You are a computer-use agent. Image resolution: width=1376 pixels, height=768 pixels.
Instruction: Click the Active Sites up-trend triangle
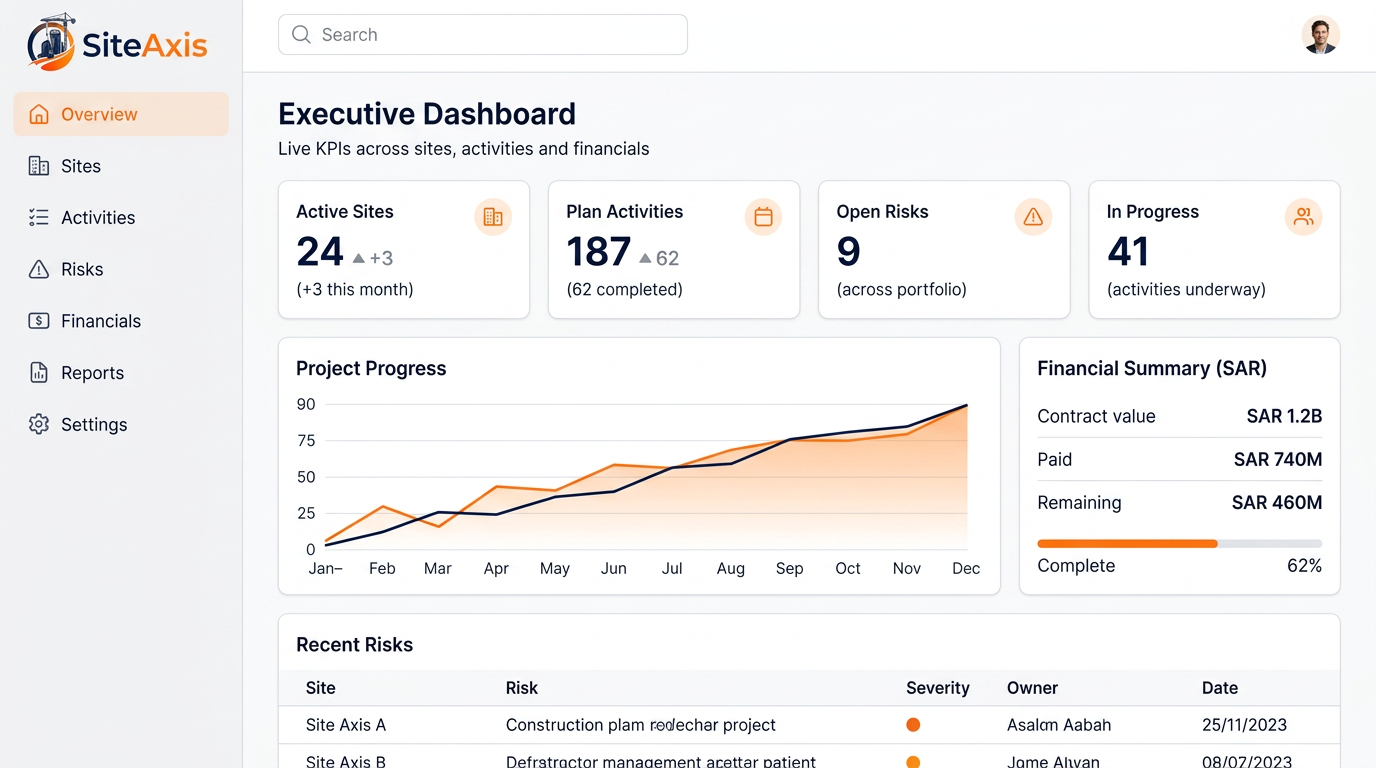359,258
